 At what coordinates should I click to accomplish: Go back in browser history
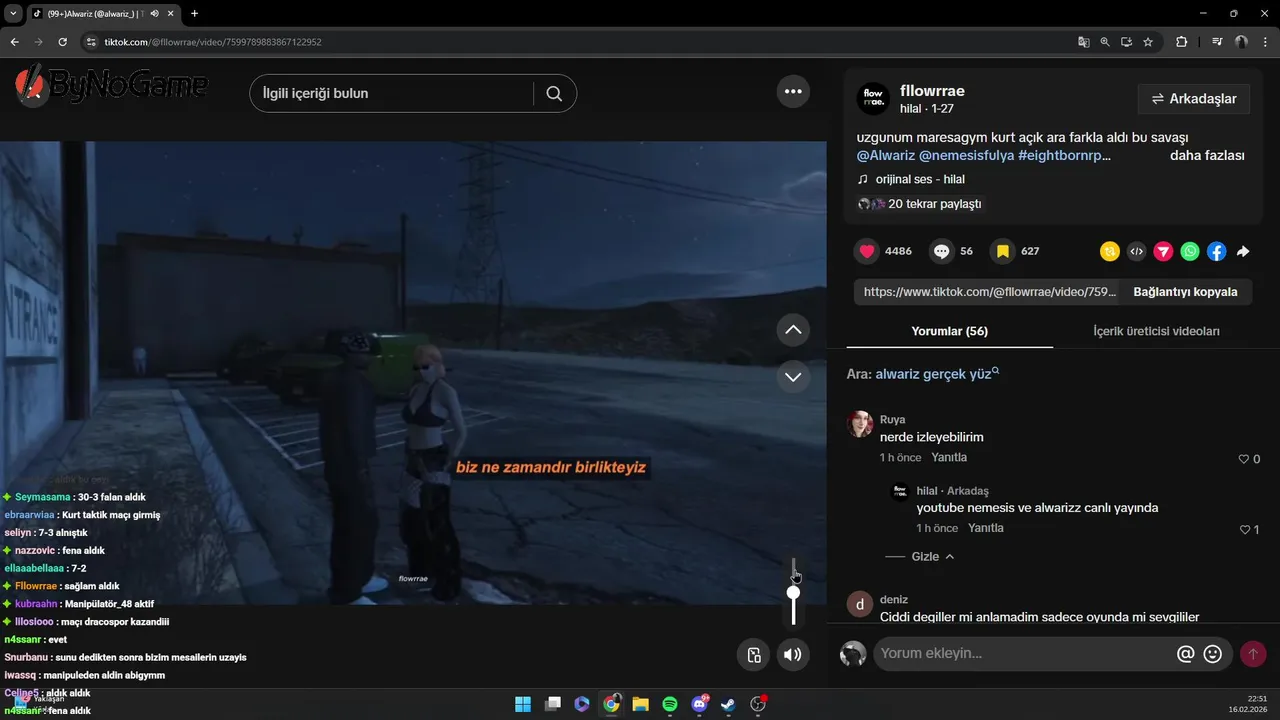pyautogui.click(x=14, y=42)
